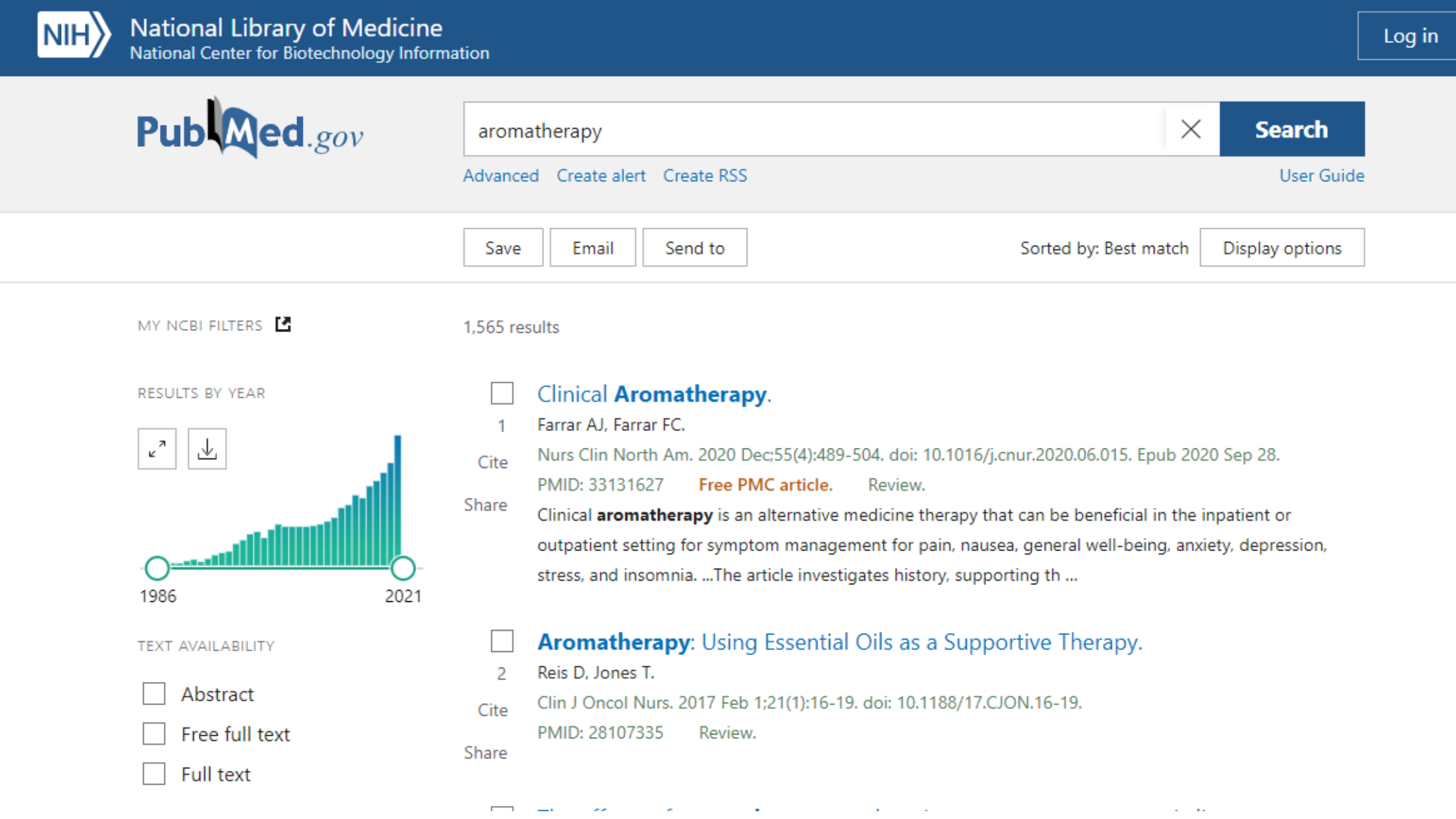Screen dimensions: 1456x819
Task: Click the Create RSS link
Action: (x=705, y=175)
